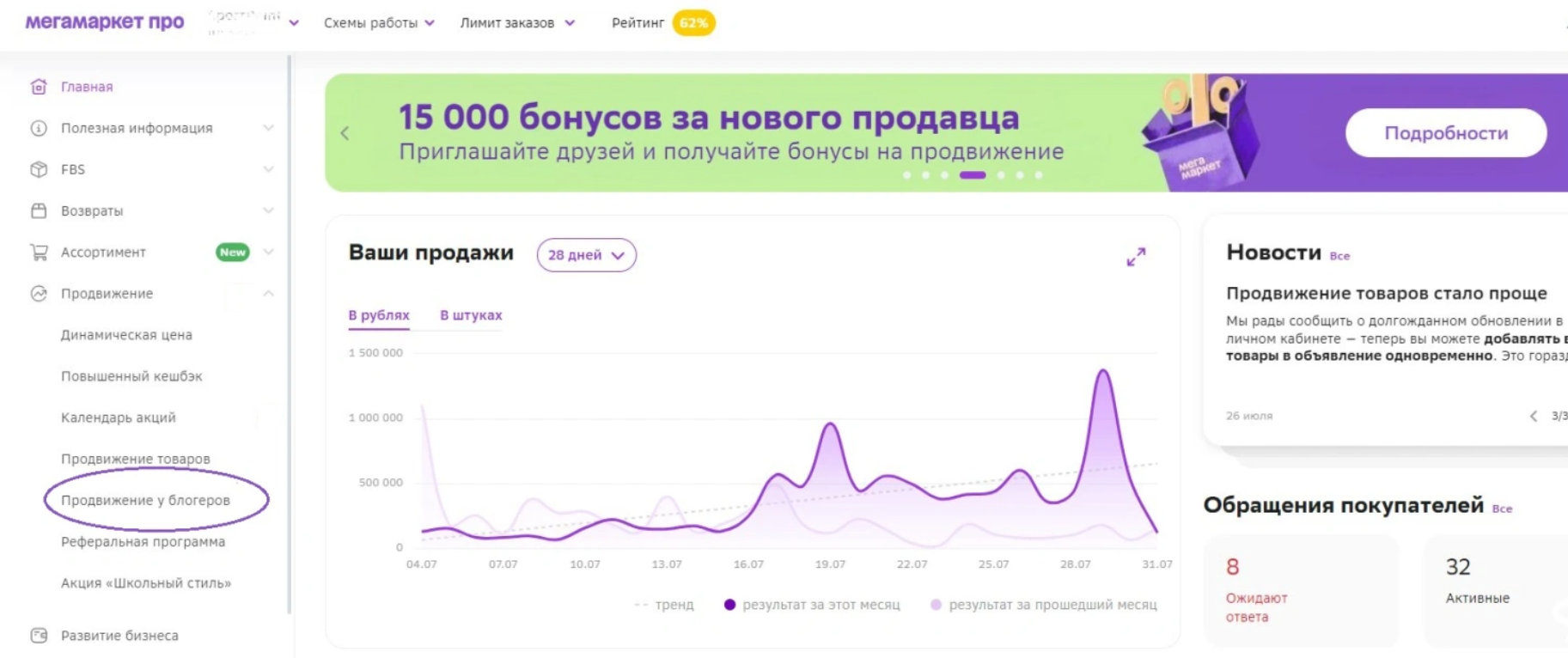Open Акция «Школьный стиль» menu item

146,583
